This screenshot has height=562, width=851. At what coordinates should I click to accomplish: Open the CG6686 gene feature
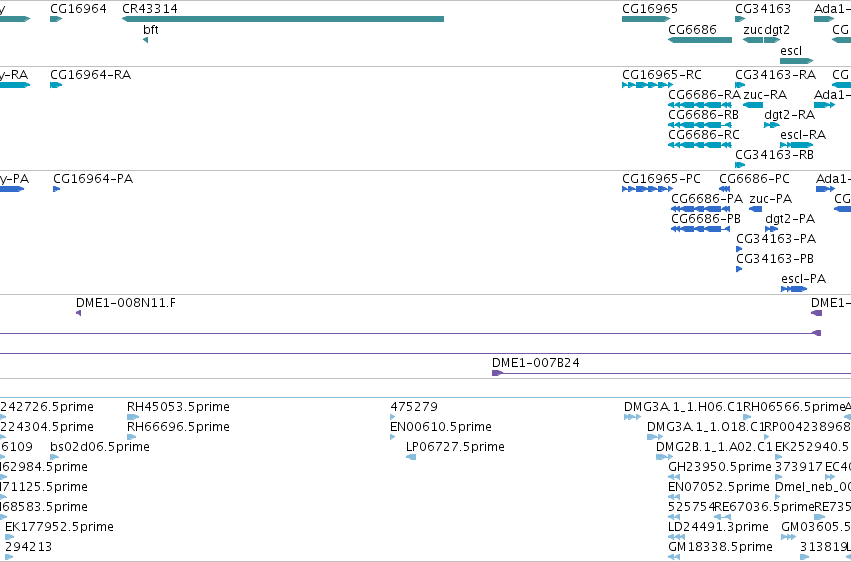700,40
